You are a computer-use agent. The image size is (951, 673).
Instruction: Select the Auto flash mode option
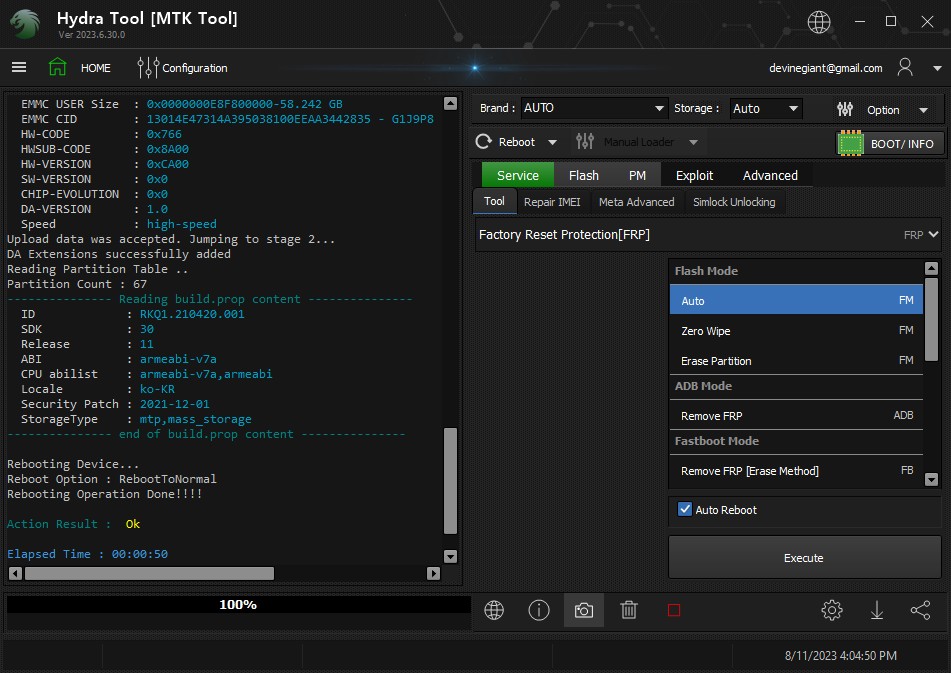click(796, 300)
